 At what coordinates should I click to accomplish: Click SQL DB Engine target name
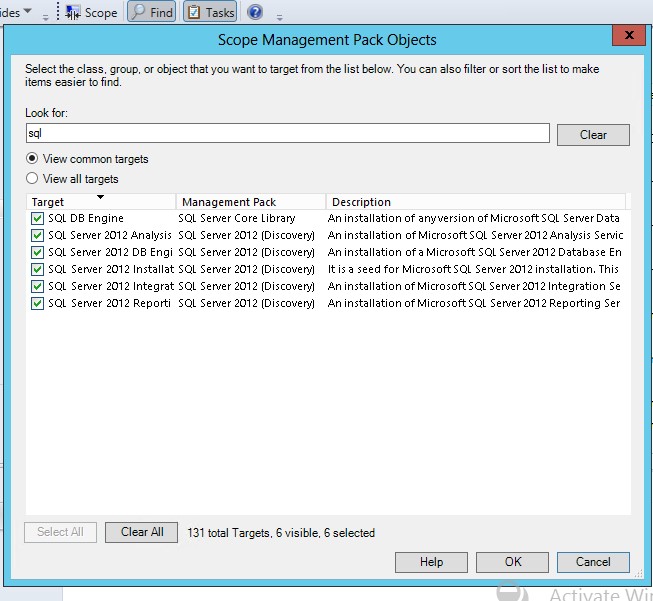[x=86, y=218]
